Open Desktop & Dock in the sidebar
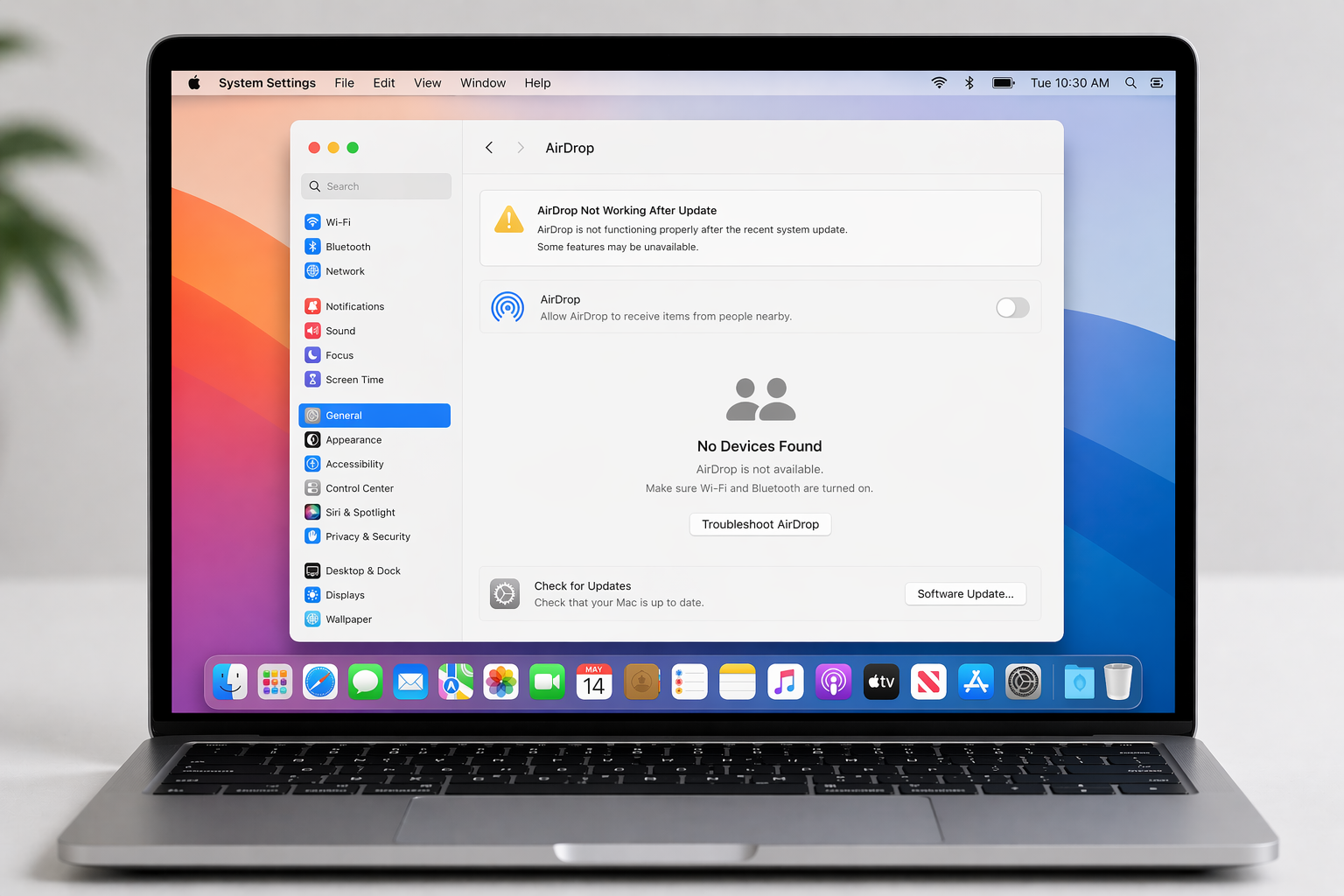1344x896 pixels. coord(374,570)
